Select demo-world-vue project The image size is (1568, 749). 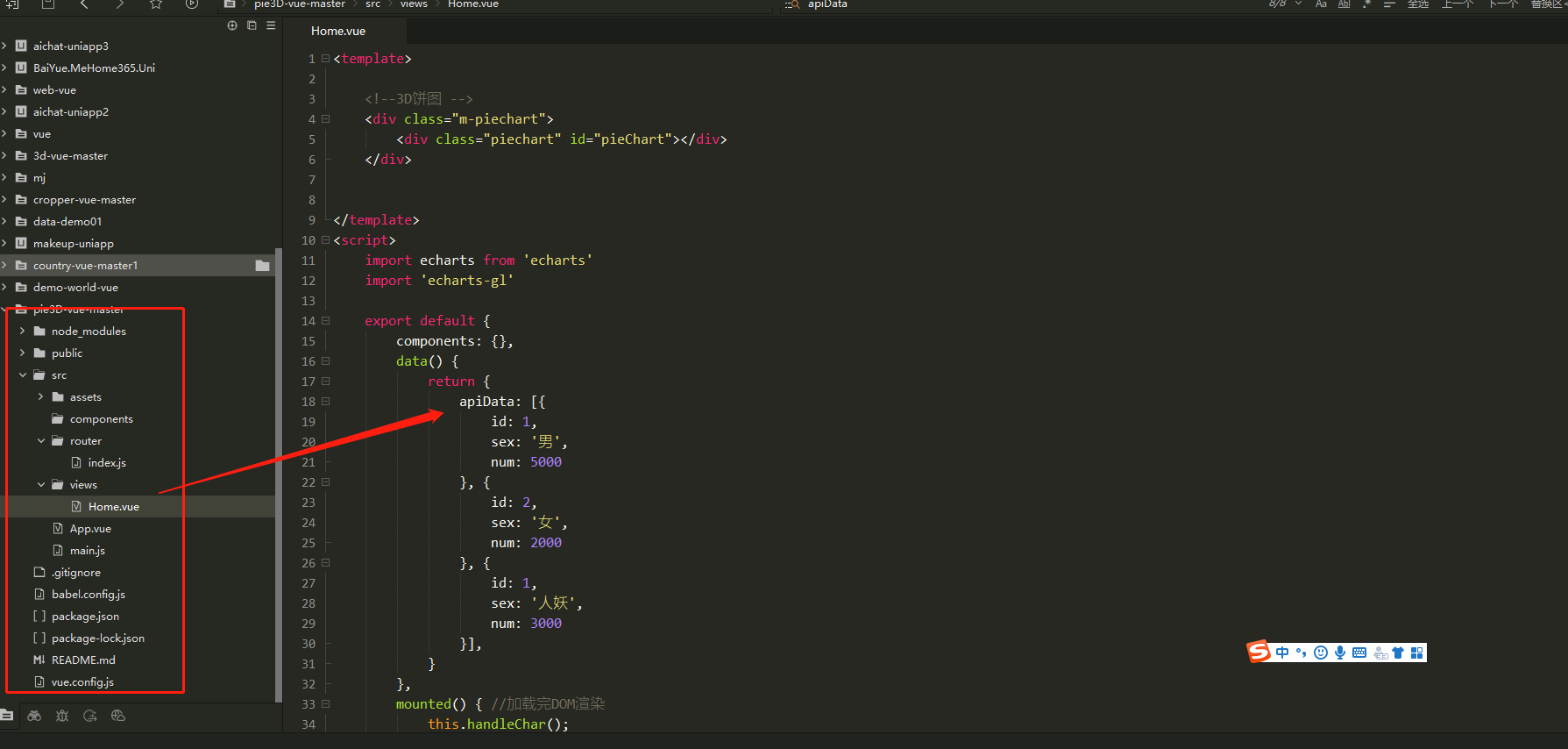click(75, 287)
